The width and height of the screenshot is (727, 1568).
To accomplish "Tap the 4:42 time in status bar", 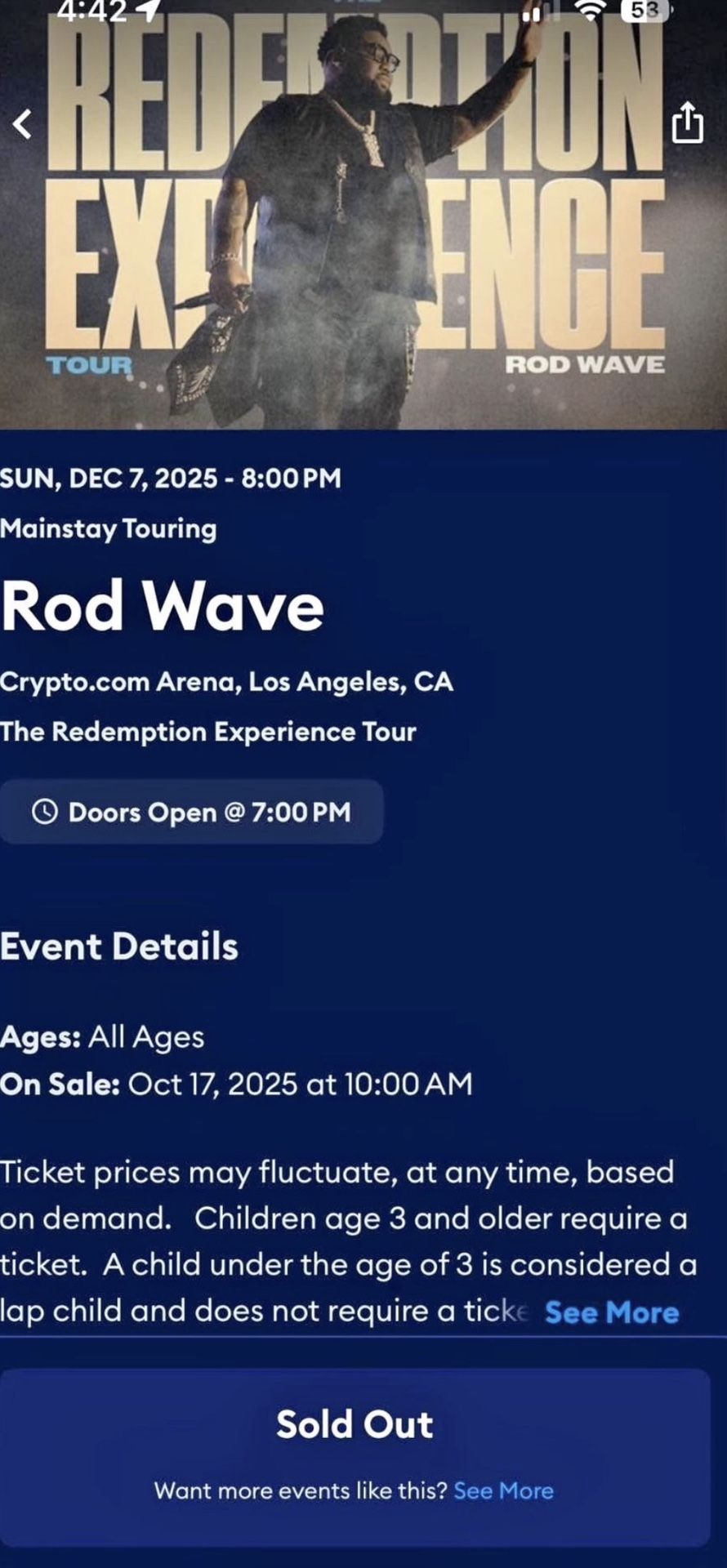I will [90, 10].
